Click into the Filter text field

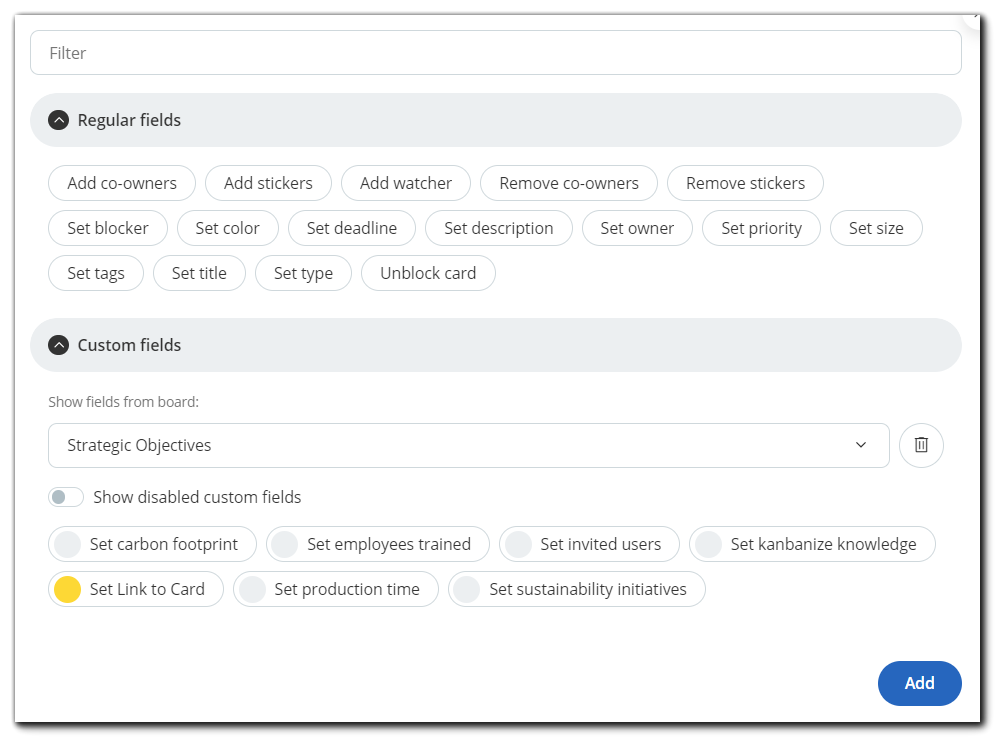click(495, 53)
